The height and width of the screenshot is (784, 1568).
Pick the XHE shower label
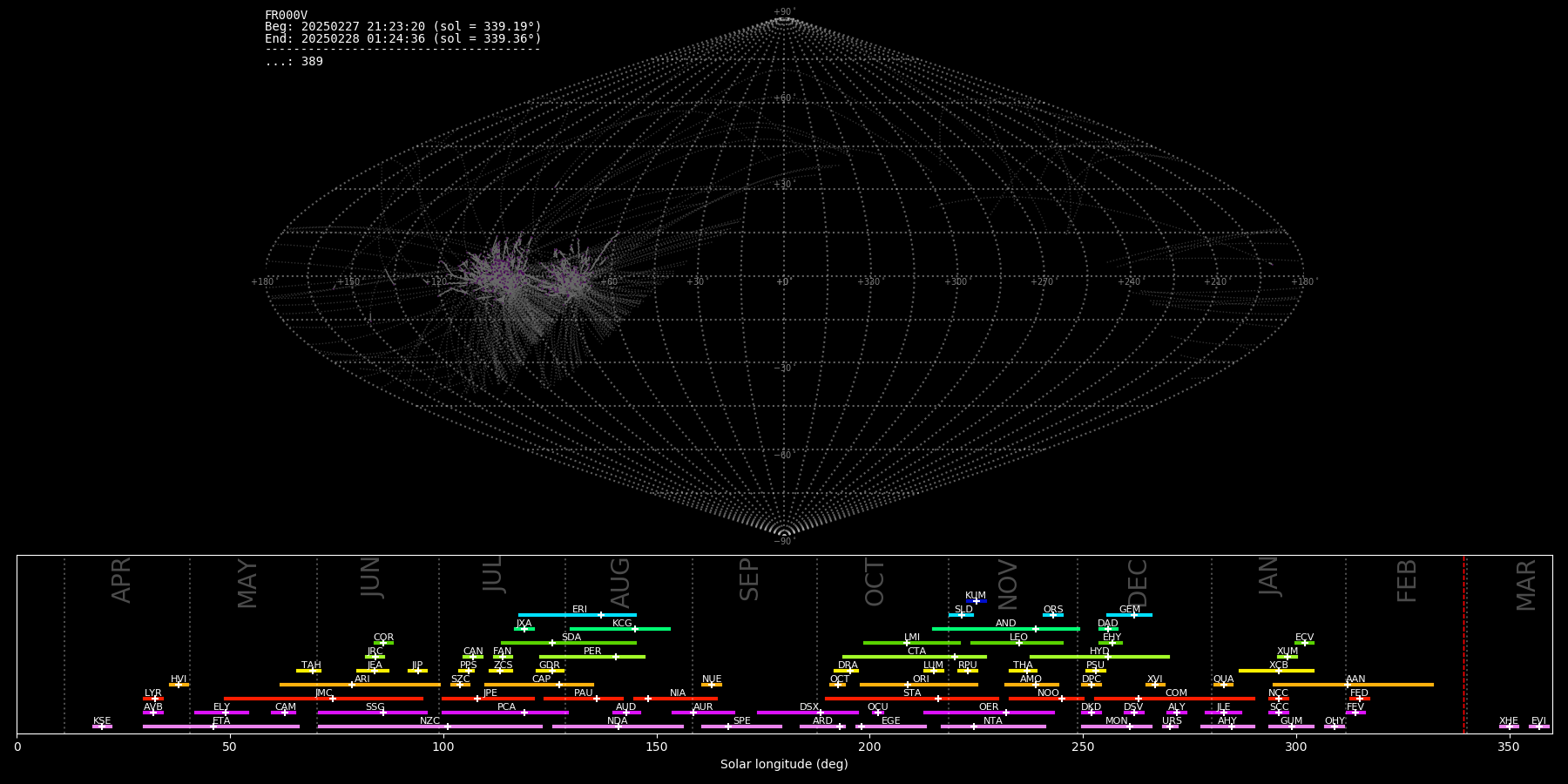coord(1509,721)
